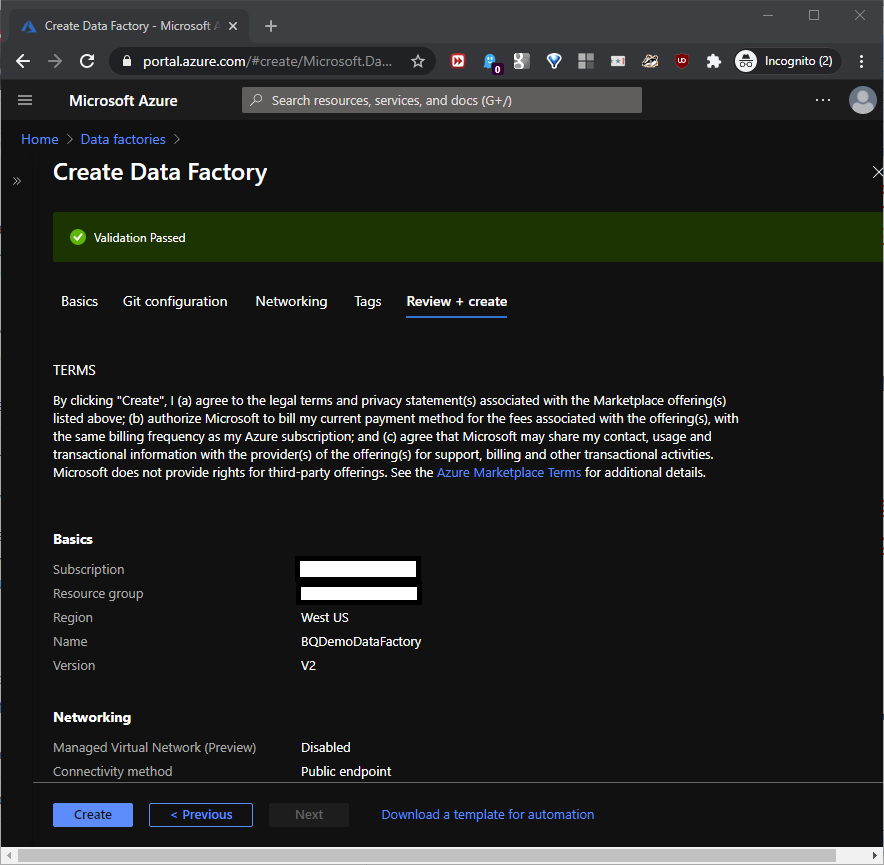
Task: Click the Subscription label
Action: (89, 570)
